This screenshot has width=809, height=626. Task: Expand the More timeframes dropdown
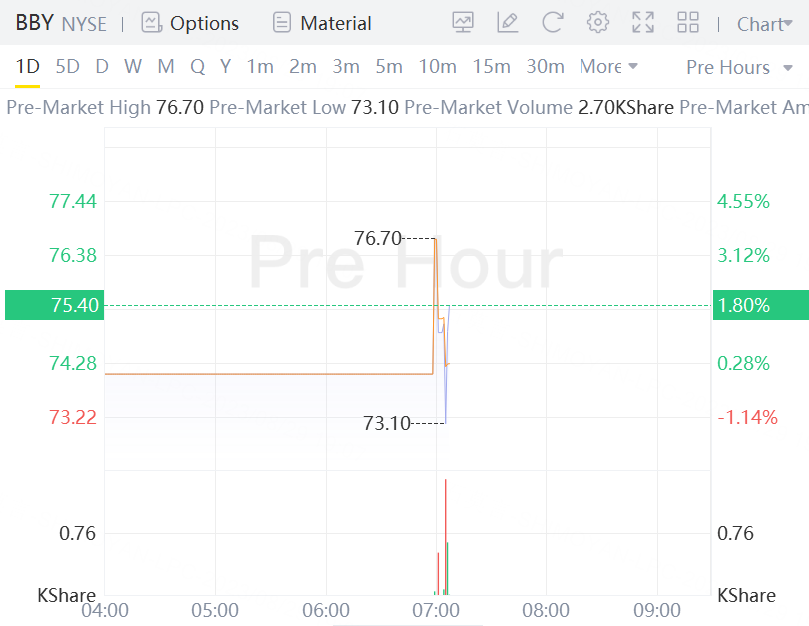(x=608, y=67)
